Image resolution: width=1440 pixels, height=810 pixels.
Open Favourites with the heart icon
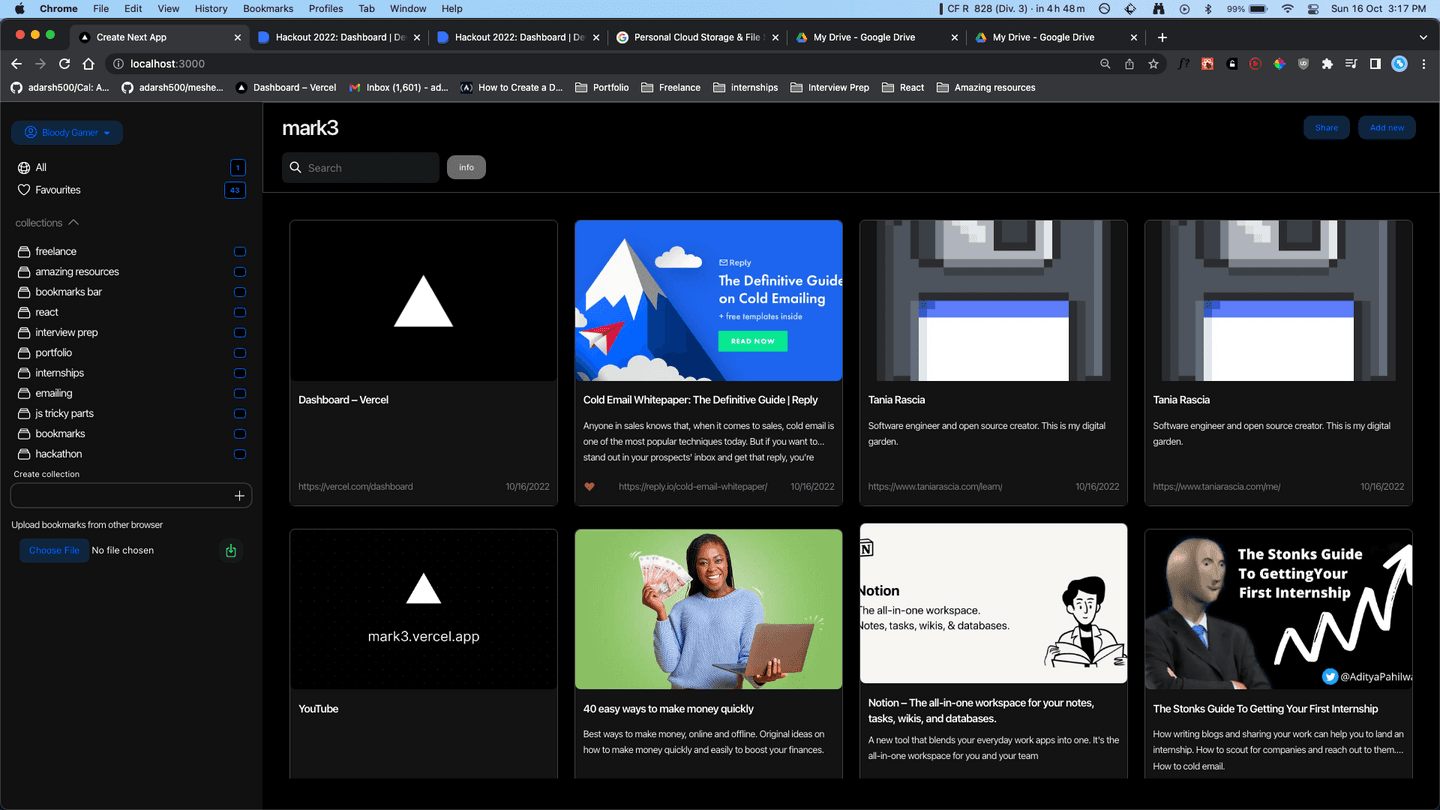coord(24,189)
